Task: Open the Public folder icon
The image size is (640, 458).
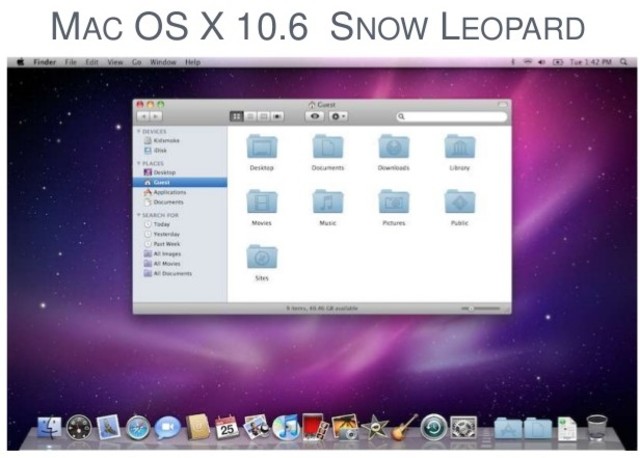Action: coord(460,201)
